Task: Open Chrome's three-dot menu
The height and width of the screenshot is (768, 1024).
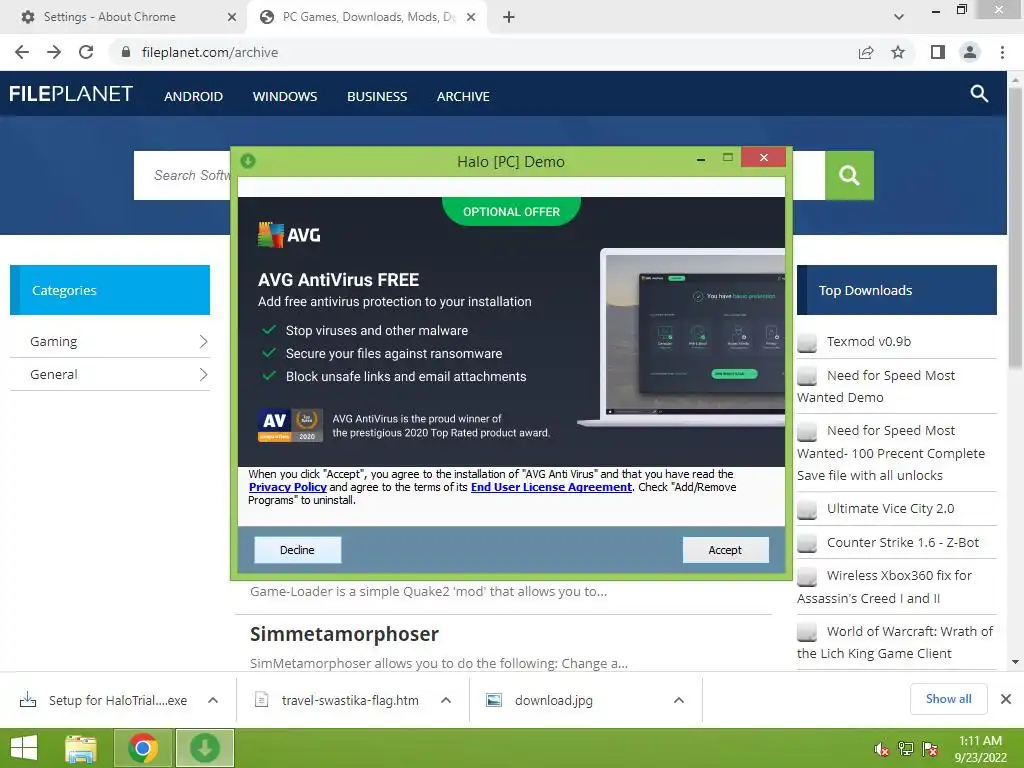Action: pos(1002,52)
